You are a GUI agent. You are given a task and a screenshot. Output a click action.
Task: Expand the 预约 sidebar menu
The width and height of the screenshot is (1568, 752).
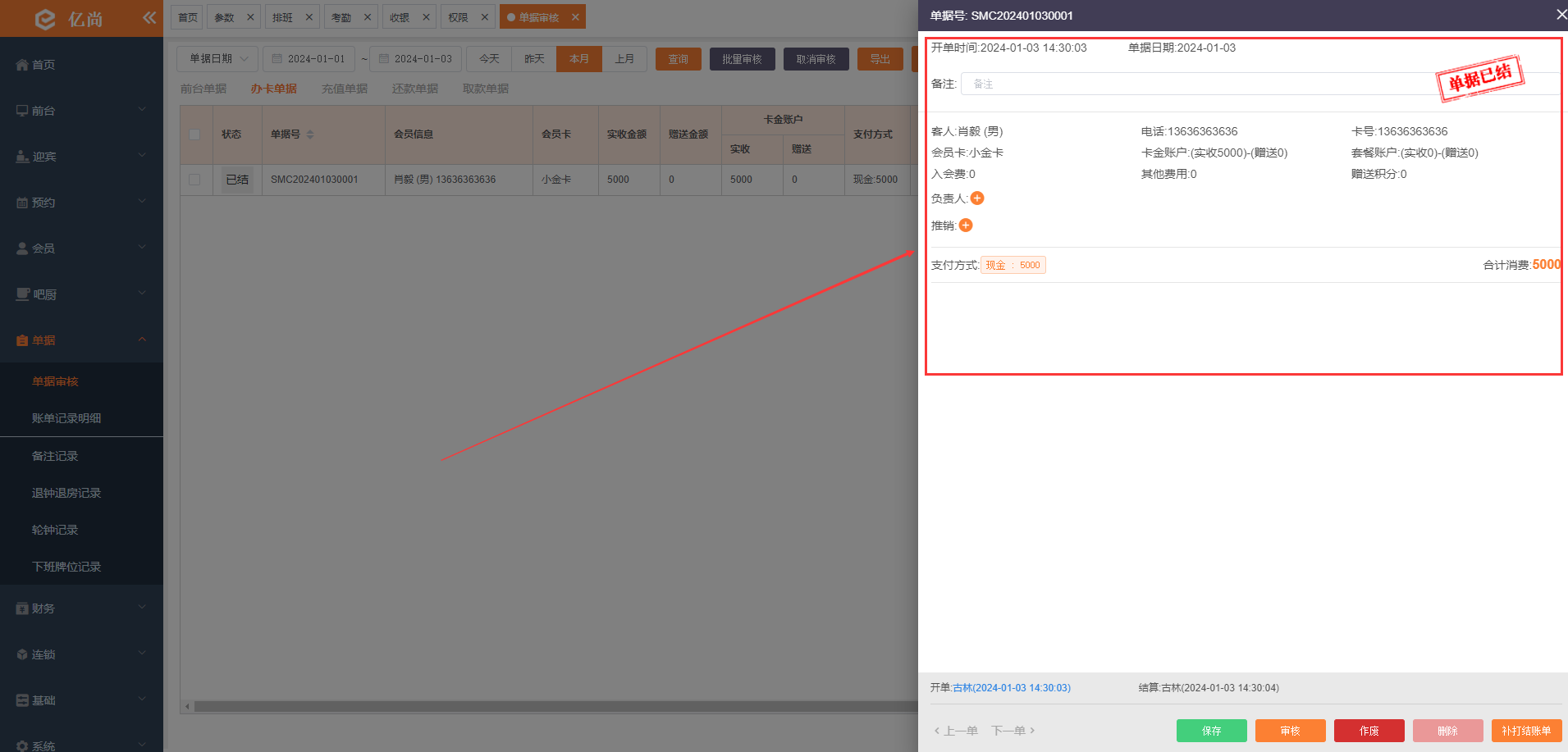pyautogui.click(x=82, y=203)
